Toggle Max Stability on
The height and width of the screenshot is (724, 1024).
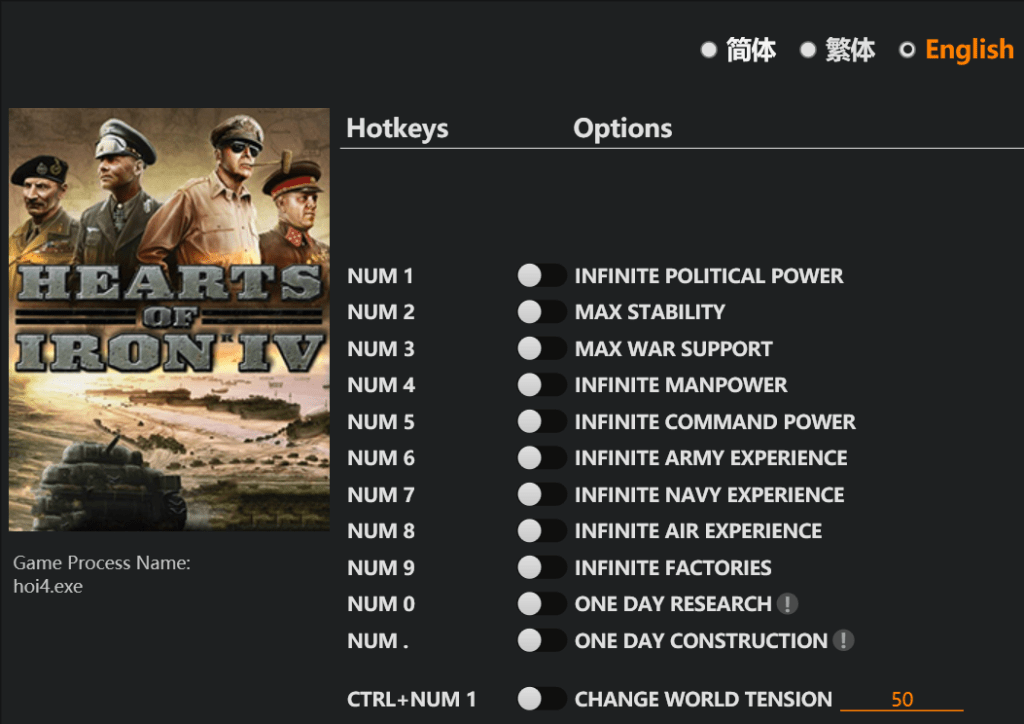pyautogui.click(x=542, y=311)
